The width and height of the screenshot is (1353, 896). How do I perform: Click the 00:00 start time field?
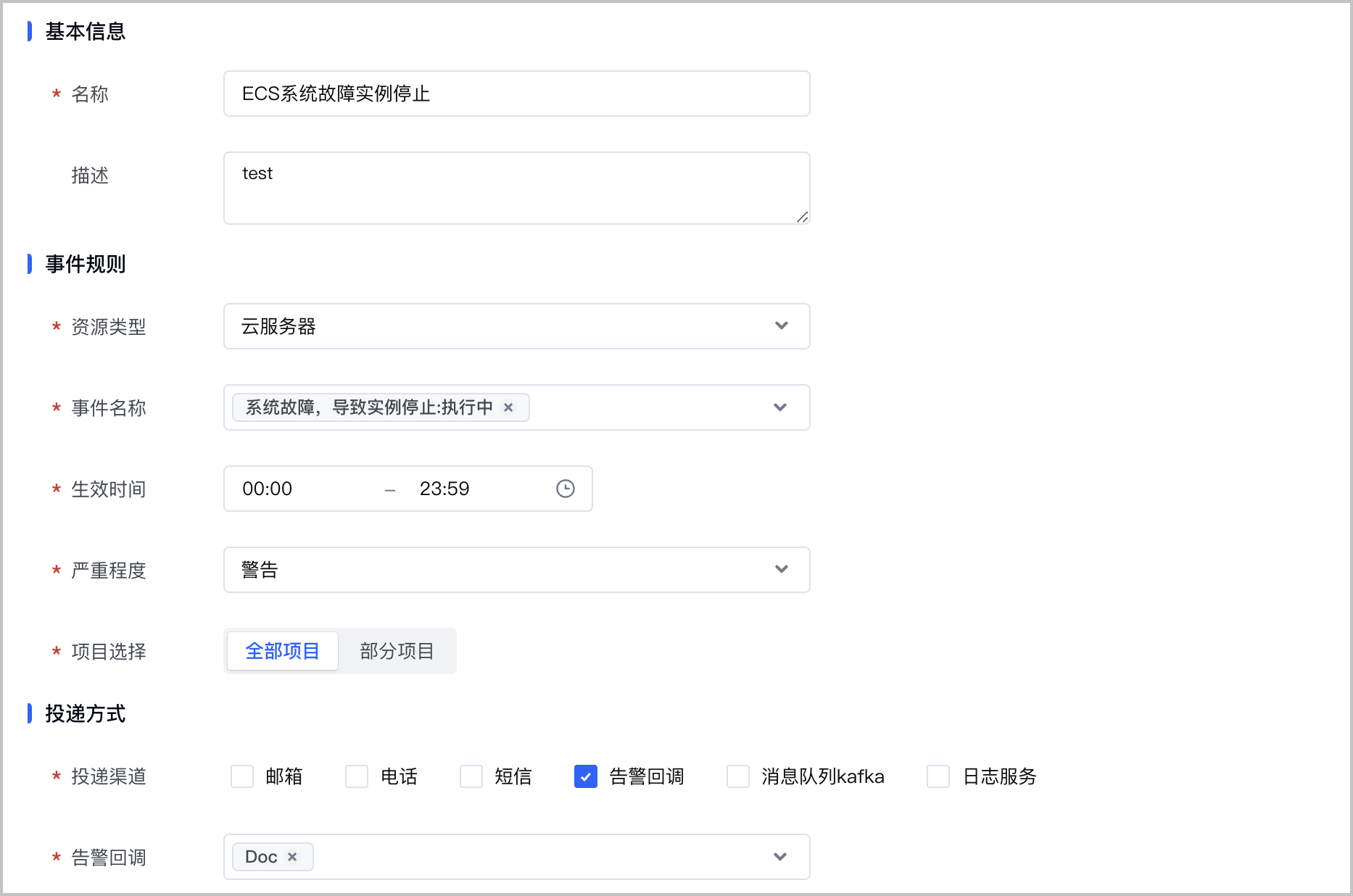pyautogui.click(x=267, y=489)
